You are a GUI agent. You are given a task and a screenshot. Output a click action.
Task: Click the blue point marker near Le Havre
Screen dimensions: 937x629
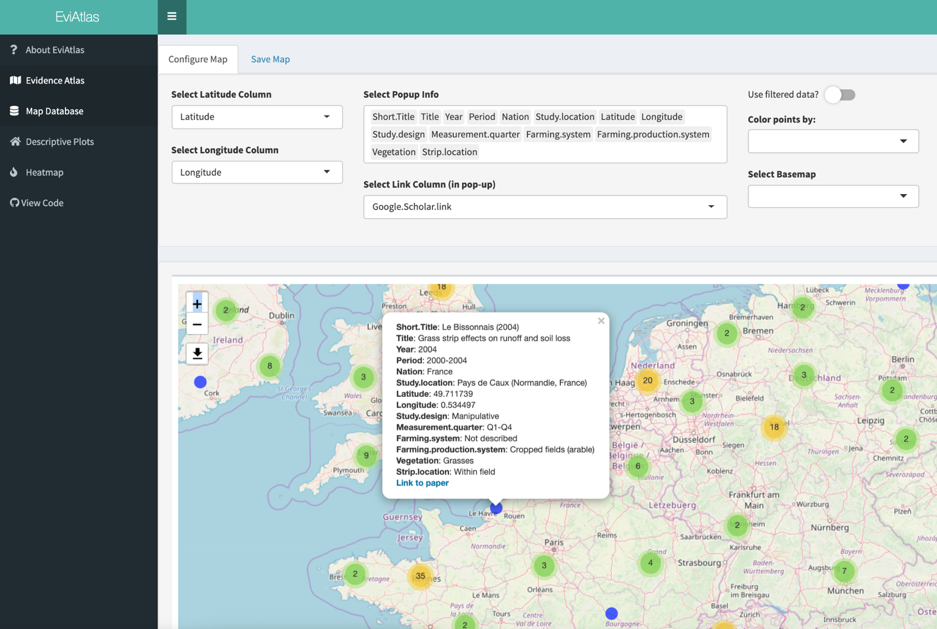point(496,508)
